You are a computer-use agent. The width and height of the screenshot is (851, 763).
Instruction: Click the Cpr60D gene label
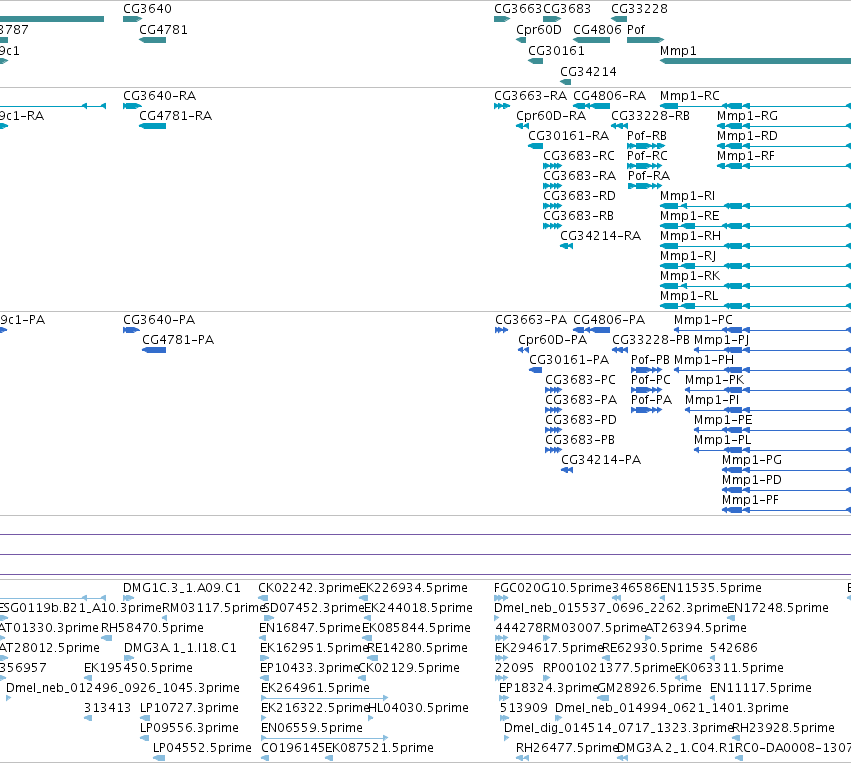point(538,30)
